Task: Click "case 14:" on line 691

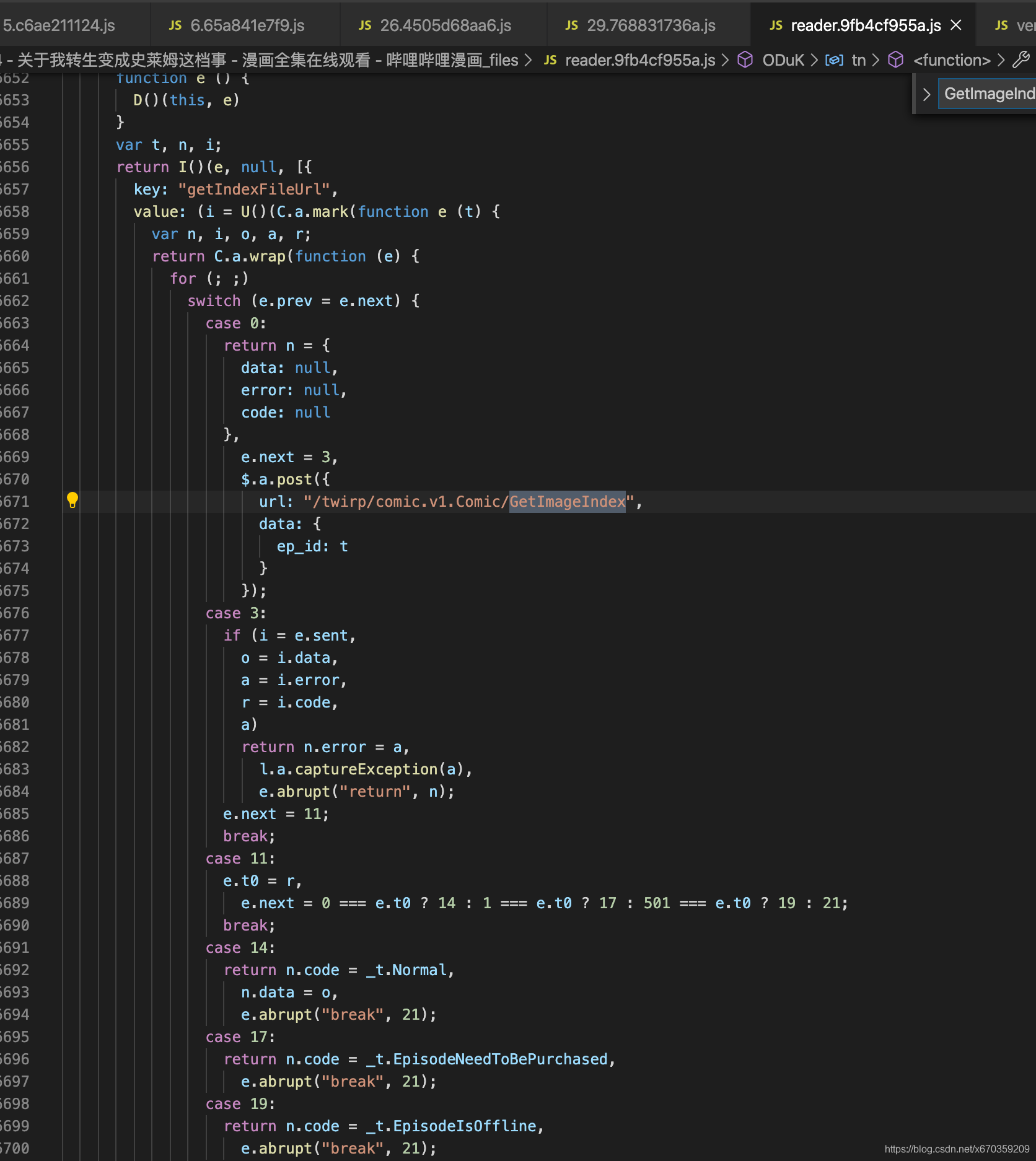Action: pyautogui.click(x=240, y=947)
